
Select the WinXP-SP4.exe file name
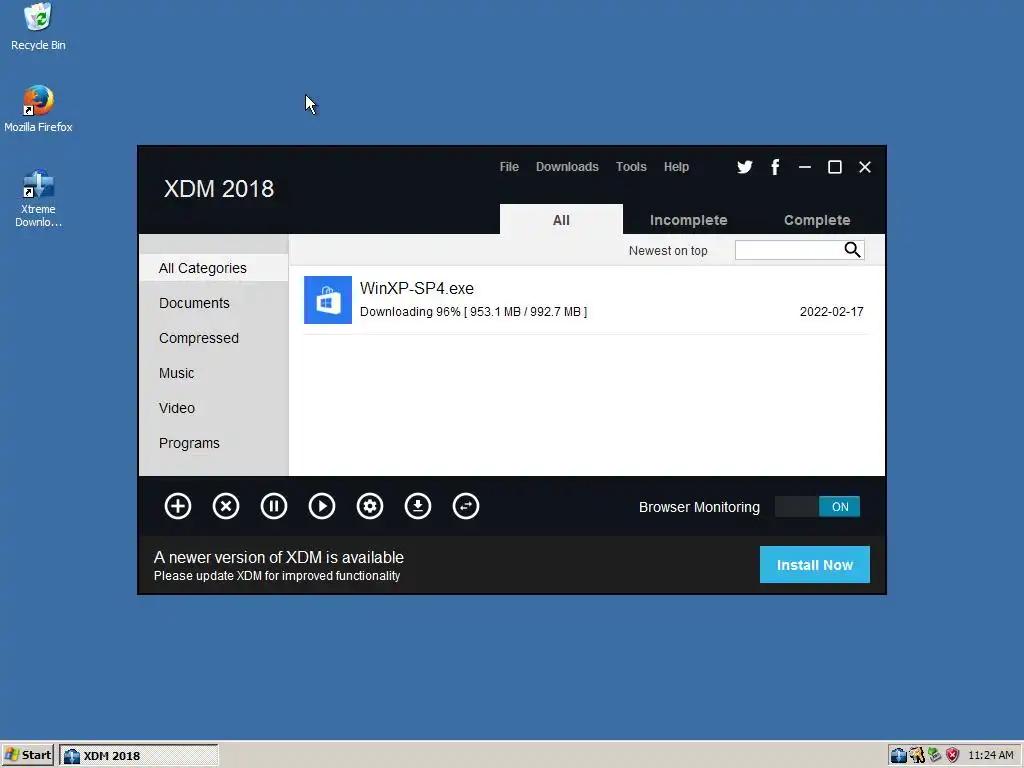point(417,288)
